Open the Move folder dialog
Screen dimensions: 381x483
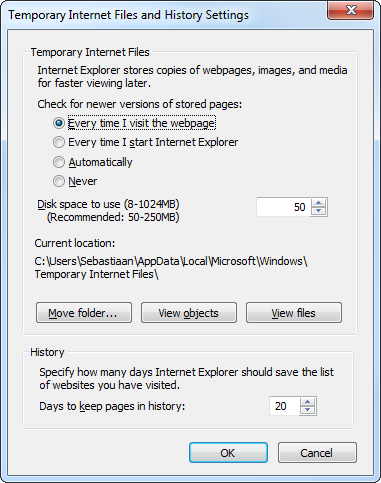point(84,313)
